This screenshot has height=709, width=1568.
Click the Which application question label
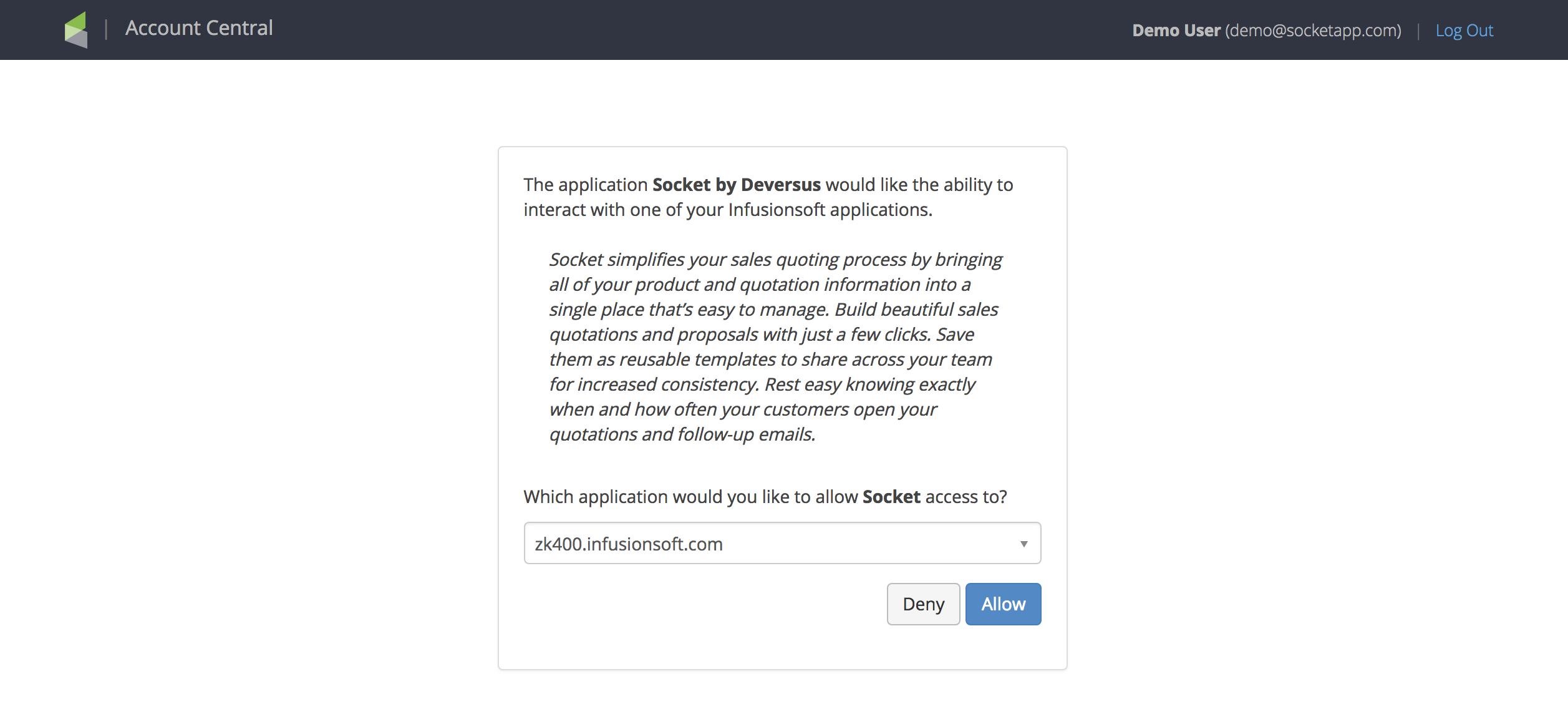(765, 497)
